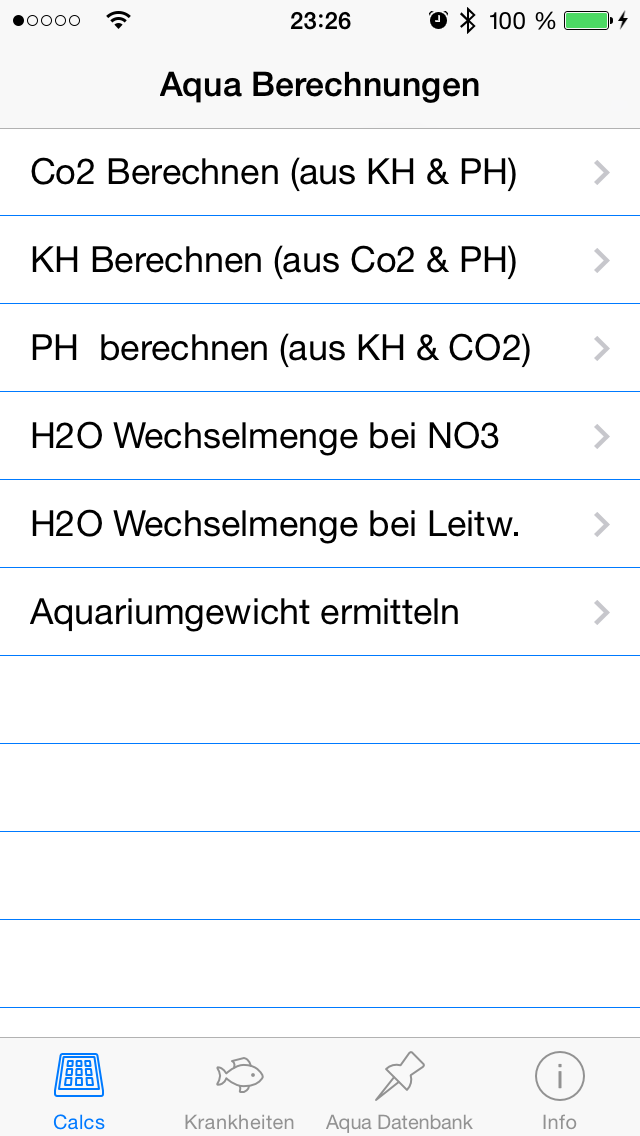
Task: Select PH berechnen (aus KH & CO2)
Action: (x=320, y=348)
